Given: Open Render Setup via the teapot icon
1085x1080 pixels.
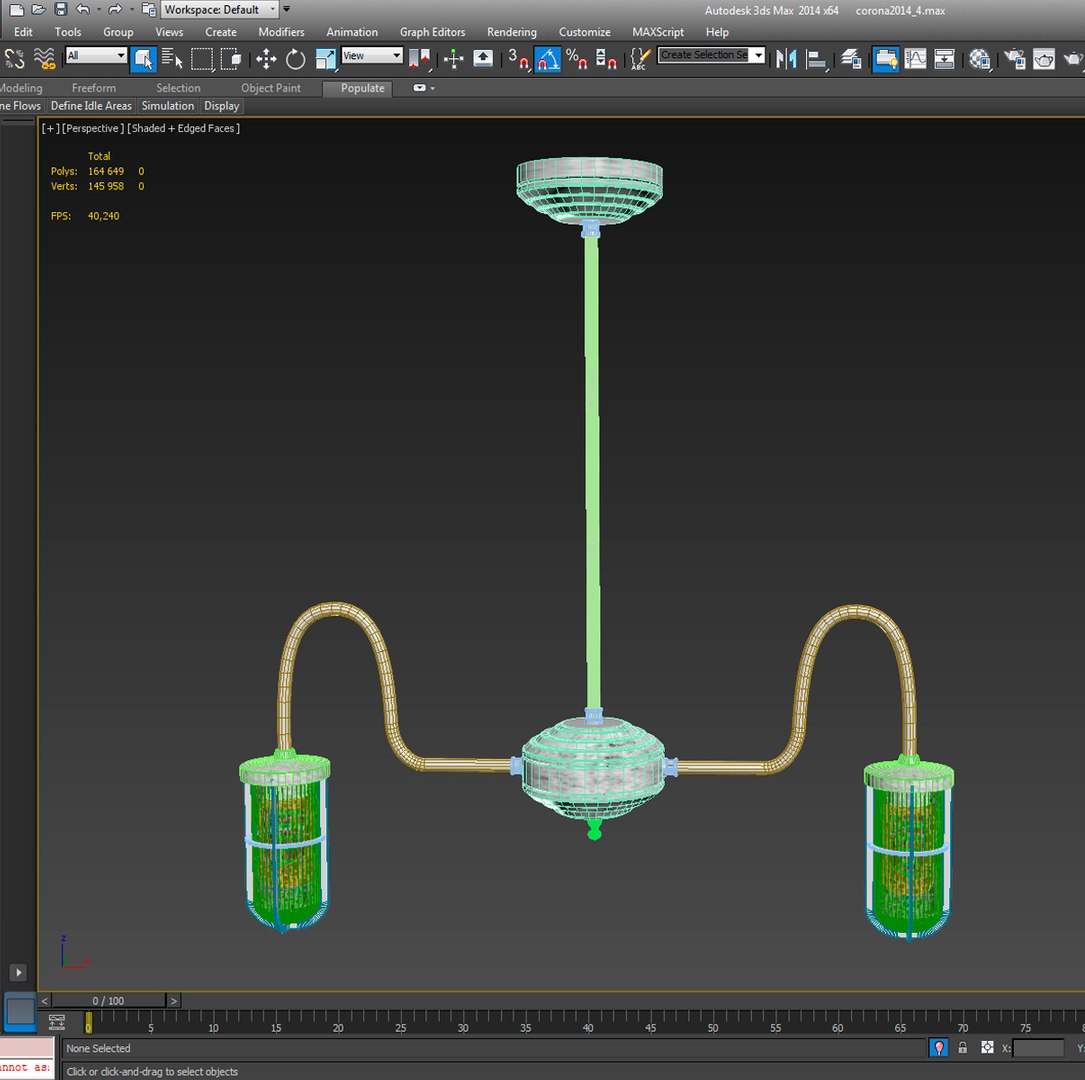Looking at the screenshot, I should 1015,60.
